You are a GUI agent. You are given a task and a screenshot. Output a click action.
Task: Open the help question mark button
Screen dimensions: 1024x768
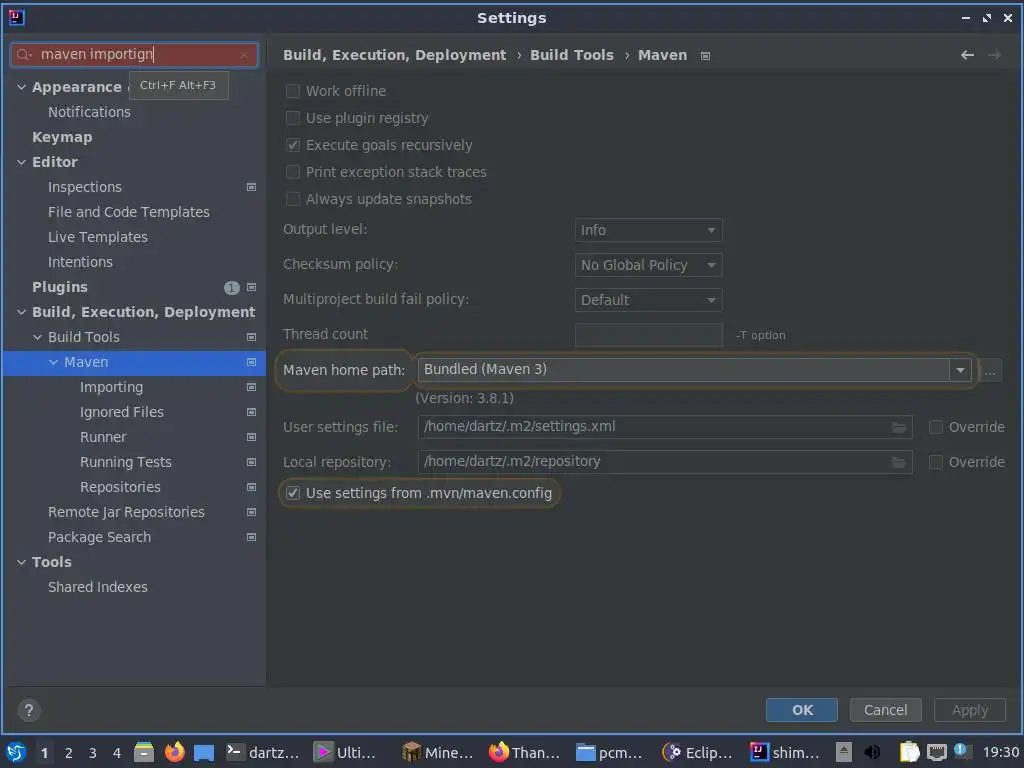point(29,710)
